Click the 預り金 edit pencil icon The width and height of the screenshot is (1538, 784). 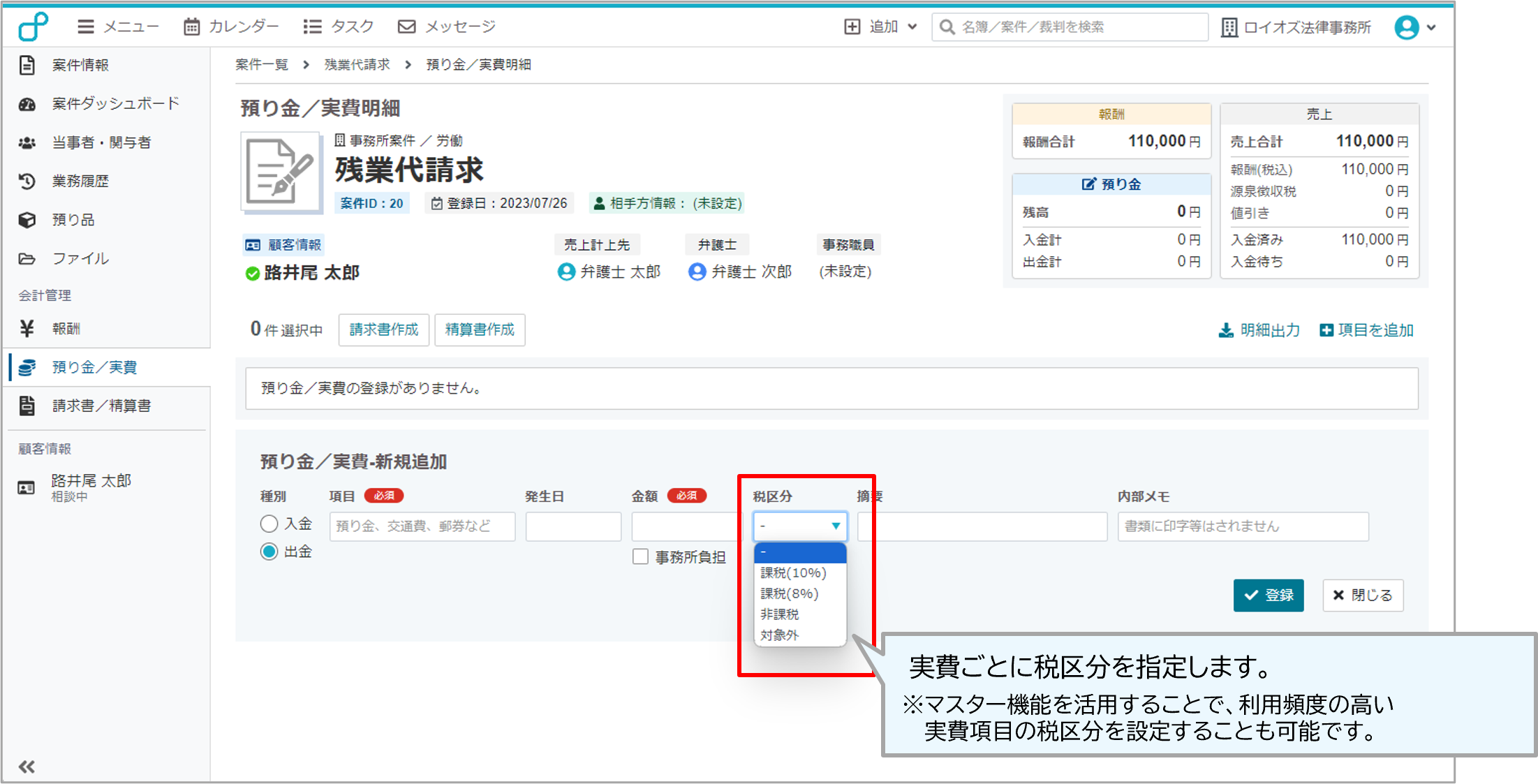click(1088, 184)
